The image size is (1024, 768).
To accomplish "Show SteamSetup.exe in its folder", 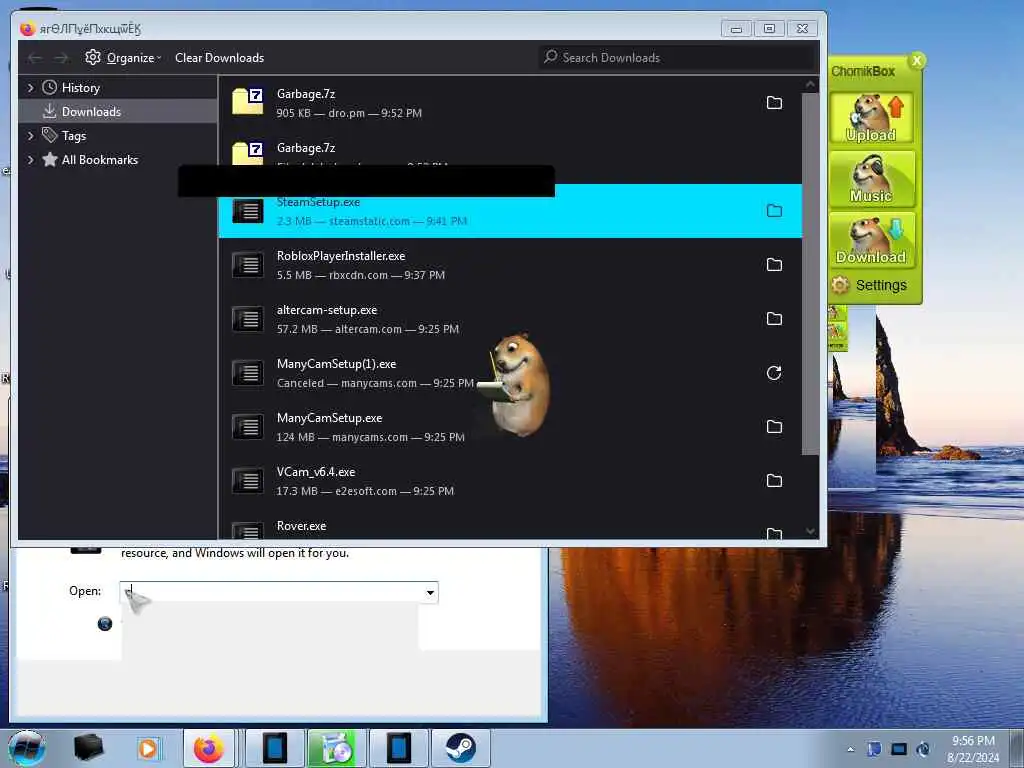I will pyautogui.click(x=774, y=210).
